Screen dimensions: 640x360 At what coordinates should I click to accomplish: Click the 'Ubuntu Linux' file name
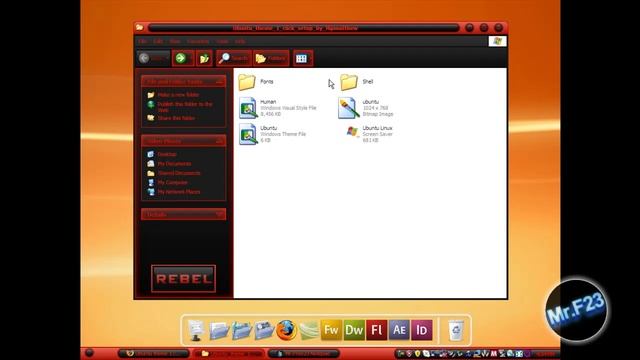coord(378,128)
